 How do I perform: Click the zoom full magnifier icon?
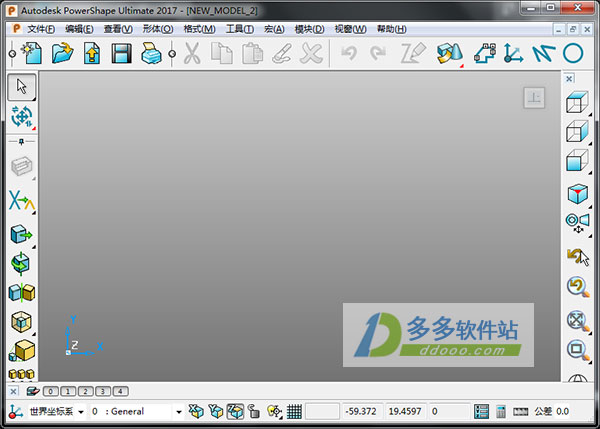click(578, 321)
